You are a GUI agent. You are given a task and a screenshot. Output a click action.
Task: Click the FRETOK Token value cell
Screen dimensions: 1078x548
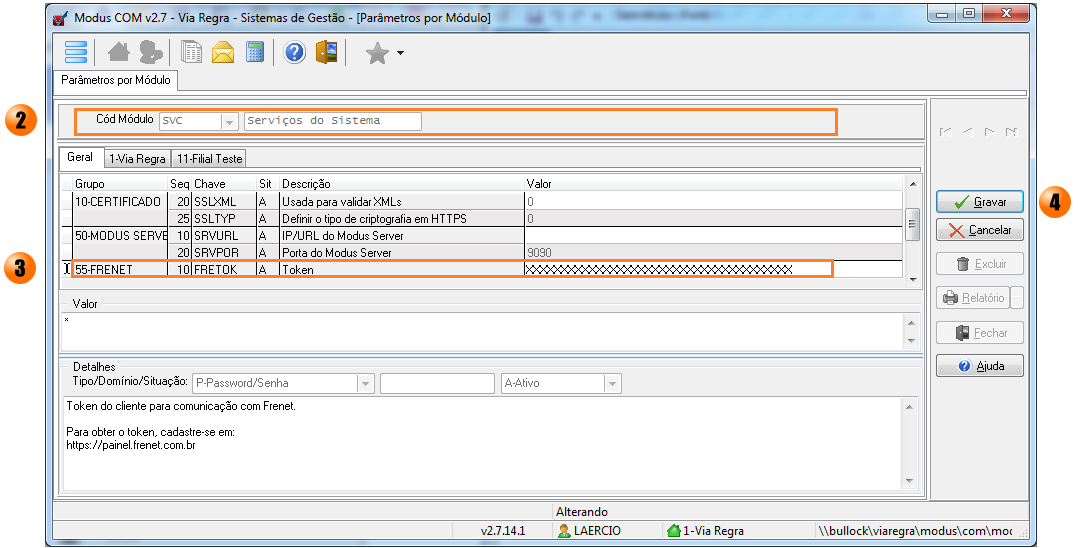[677, 269]
